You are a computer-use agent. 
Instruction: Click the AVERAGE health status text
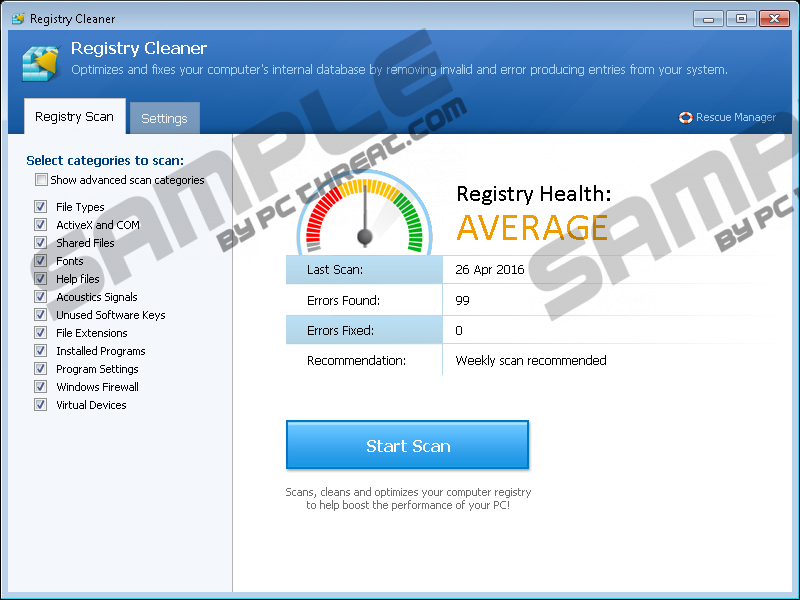tap(532, 228)
